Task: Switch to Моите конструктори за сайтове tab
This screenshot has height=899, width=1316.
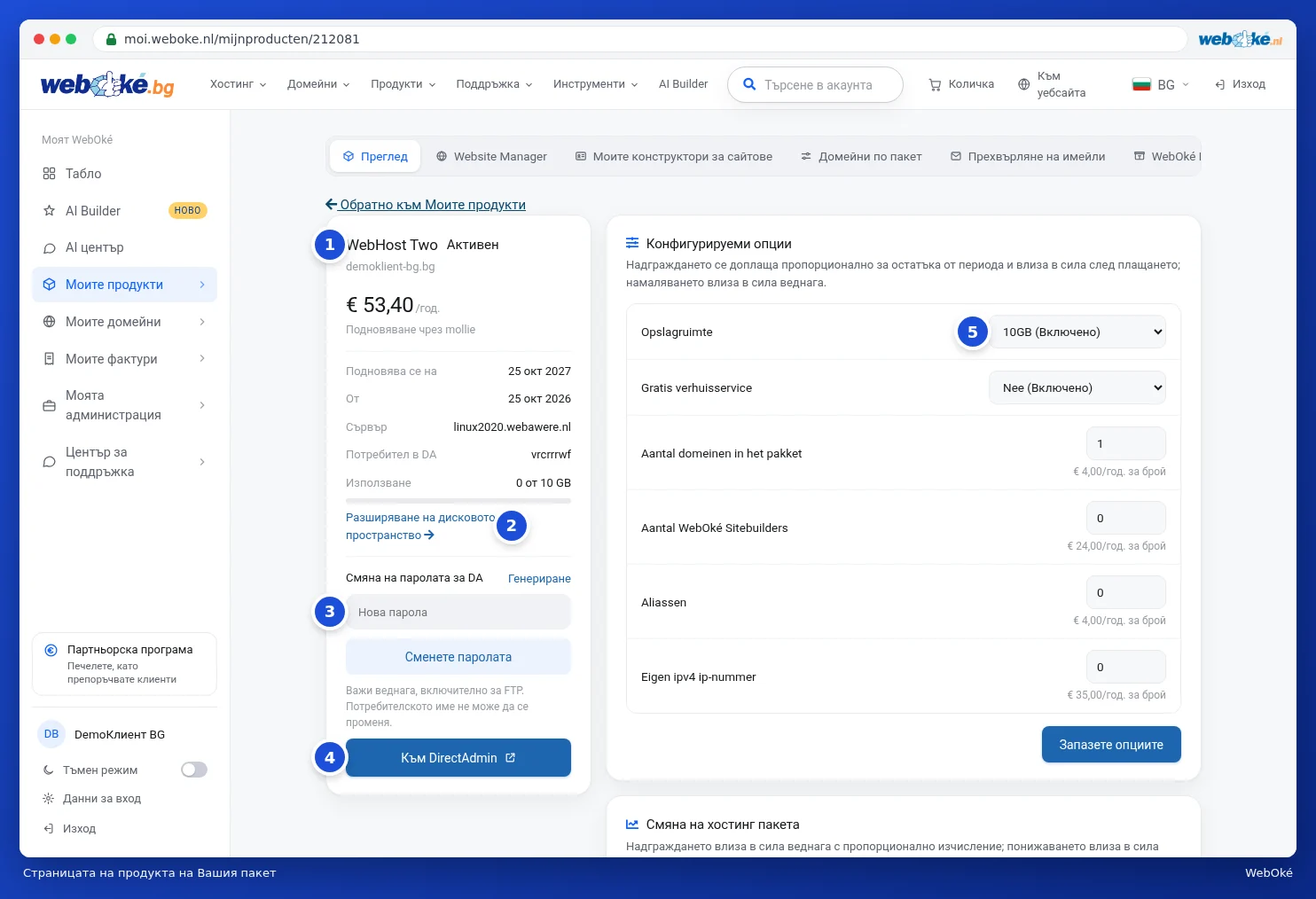Action: 674,156
